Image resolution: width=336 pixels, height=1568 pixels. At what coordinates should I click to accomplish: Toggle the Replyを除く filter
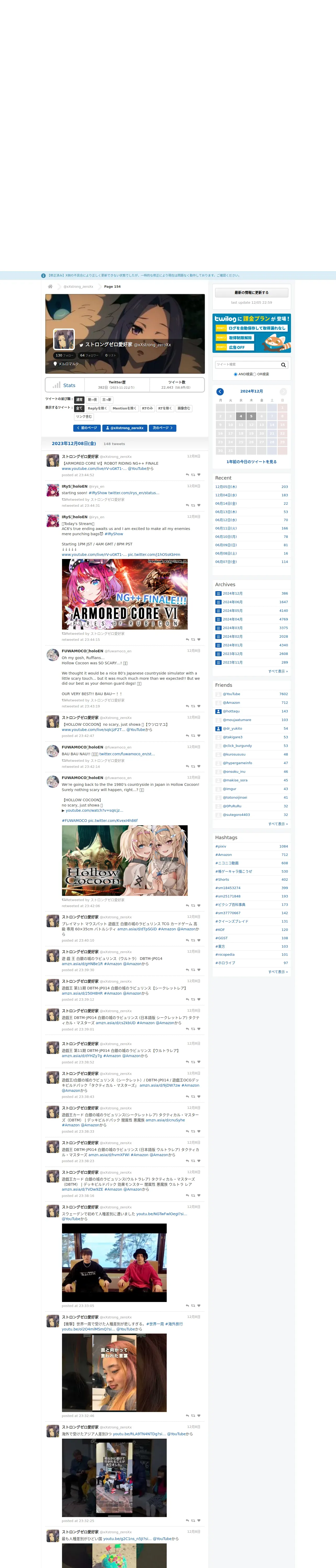[x=98, y=408]
